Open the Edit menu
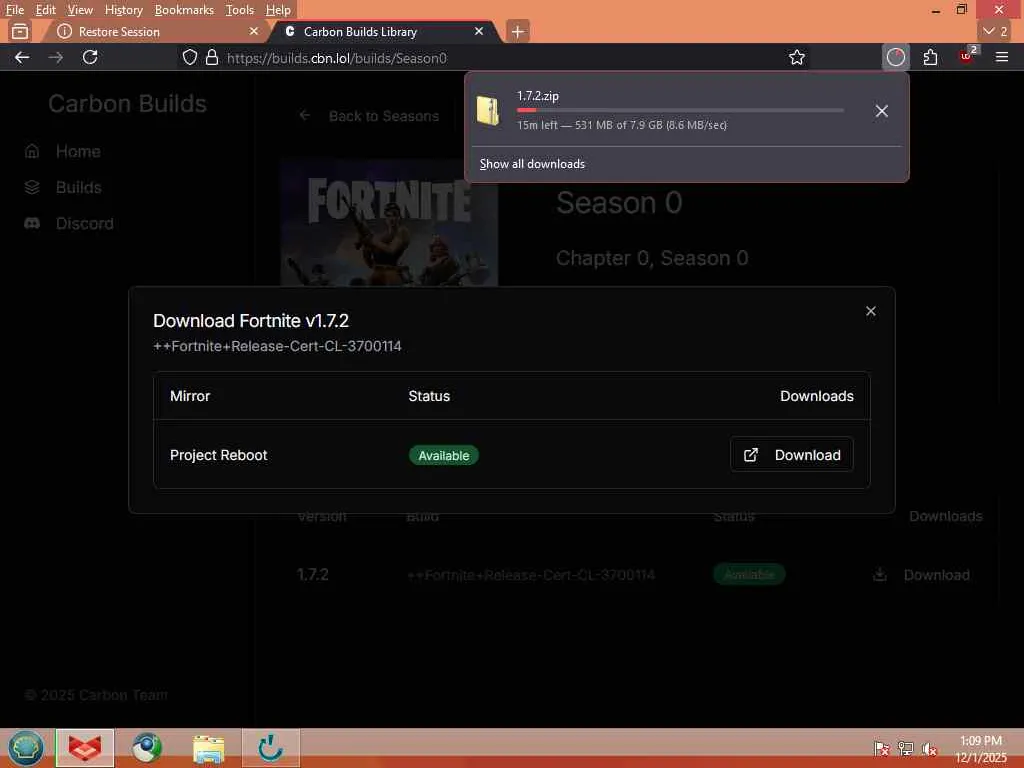1024x768 pixels. (x=45, y=10)
